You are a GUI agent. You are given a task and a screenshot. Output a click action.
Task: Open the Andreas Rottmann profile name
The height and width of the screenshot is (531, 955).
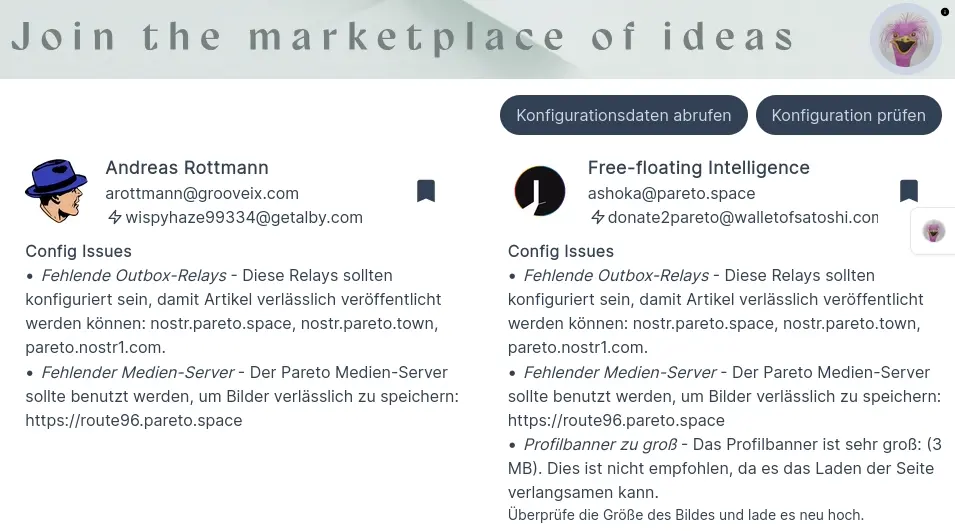[x=187, y=167]
